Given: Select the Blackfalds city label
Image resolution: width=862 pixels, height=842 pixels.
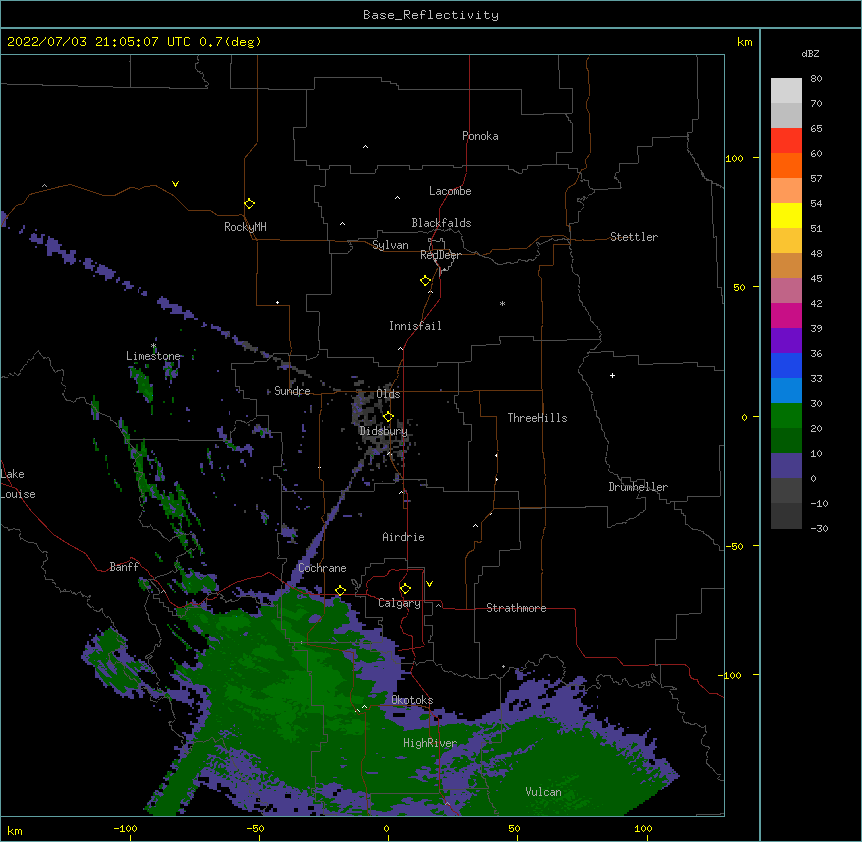Looking at the screenshot, I should (x=441, y=223).
